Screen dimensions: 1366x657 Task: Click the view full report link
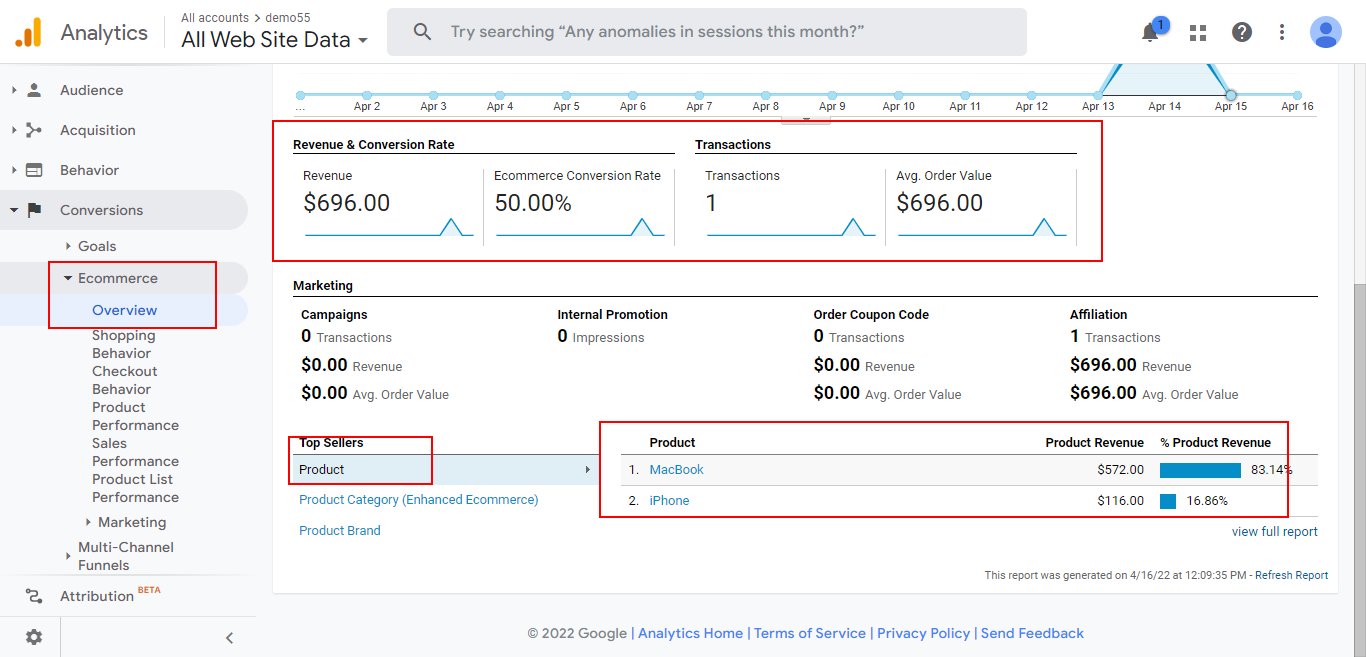1274,531
